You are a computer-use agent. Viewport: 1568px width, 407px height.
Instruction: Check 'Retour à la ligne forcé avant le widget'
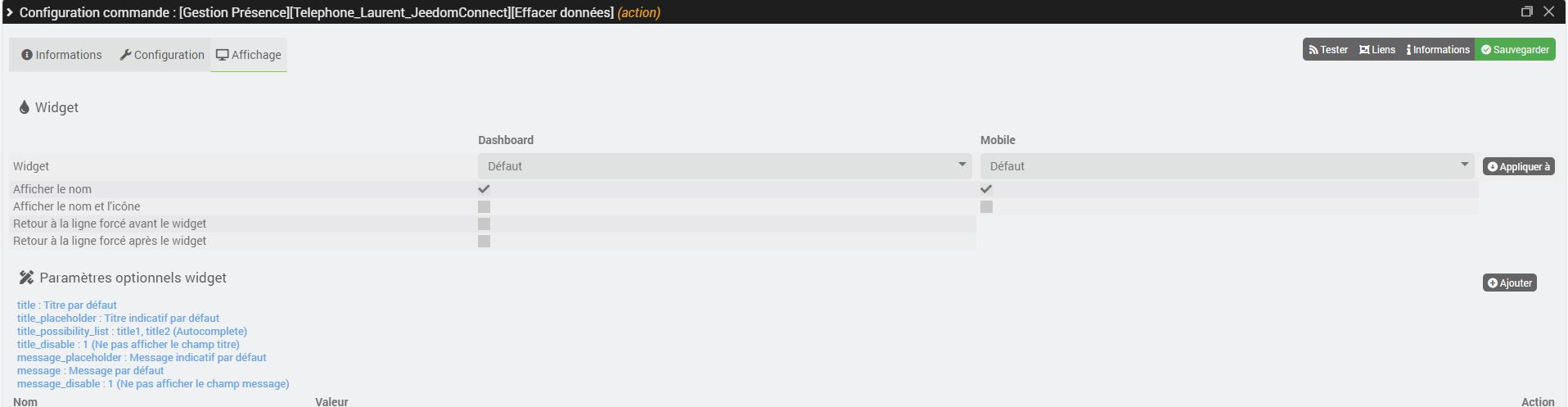pos(484,224)
